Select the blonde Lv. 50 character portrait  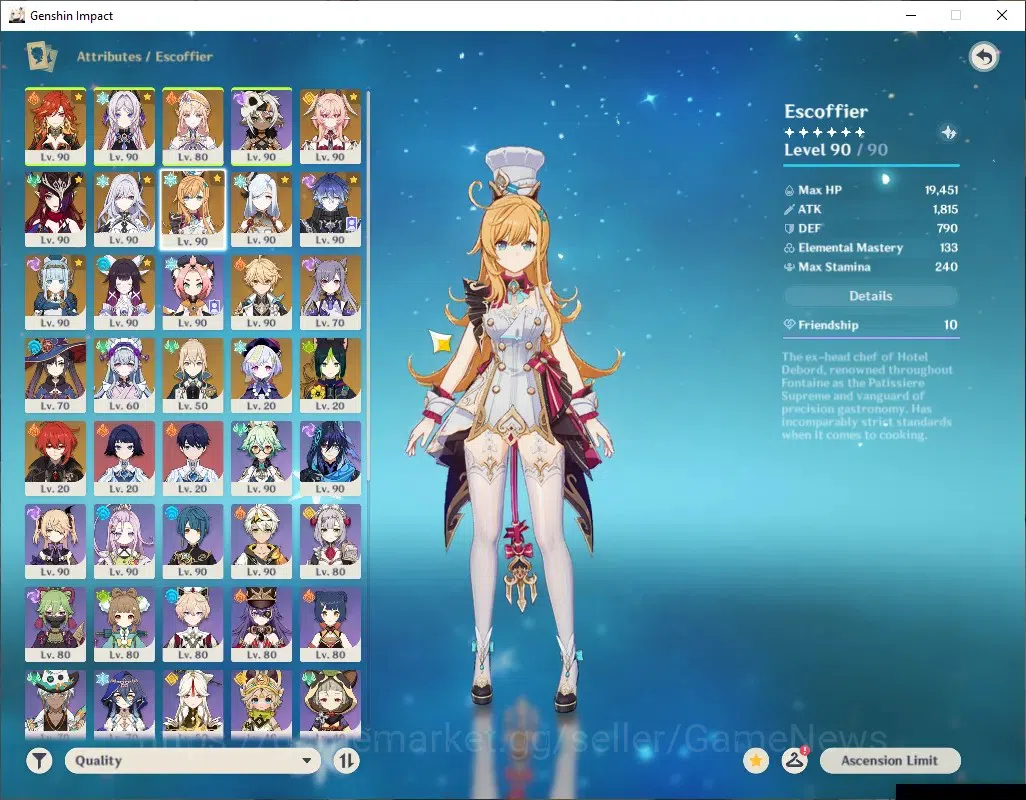(x=192, y=375)
